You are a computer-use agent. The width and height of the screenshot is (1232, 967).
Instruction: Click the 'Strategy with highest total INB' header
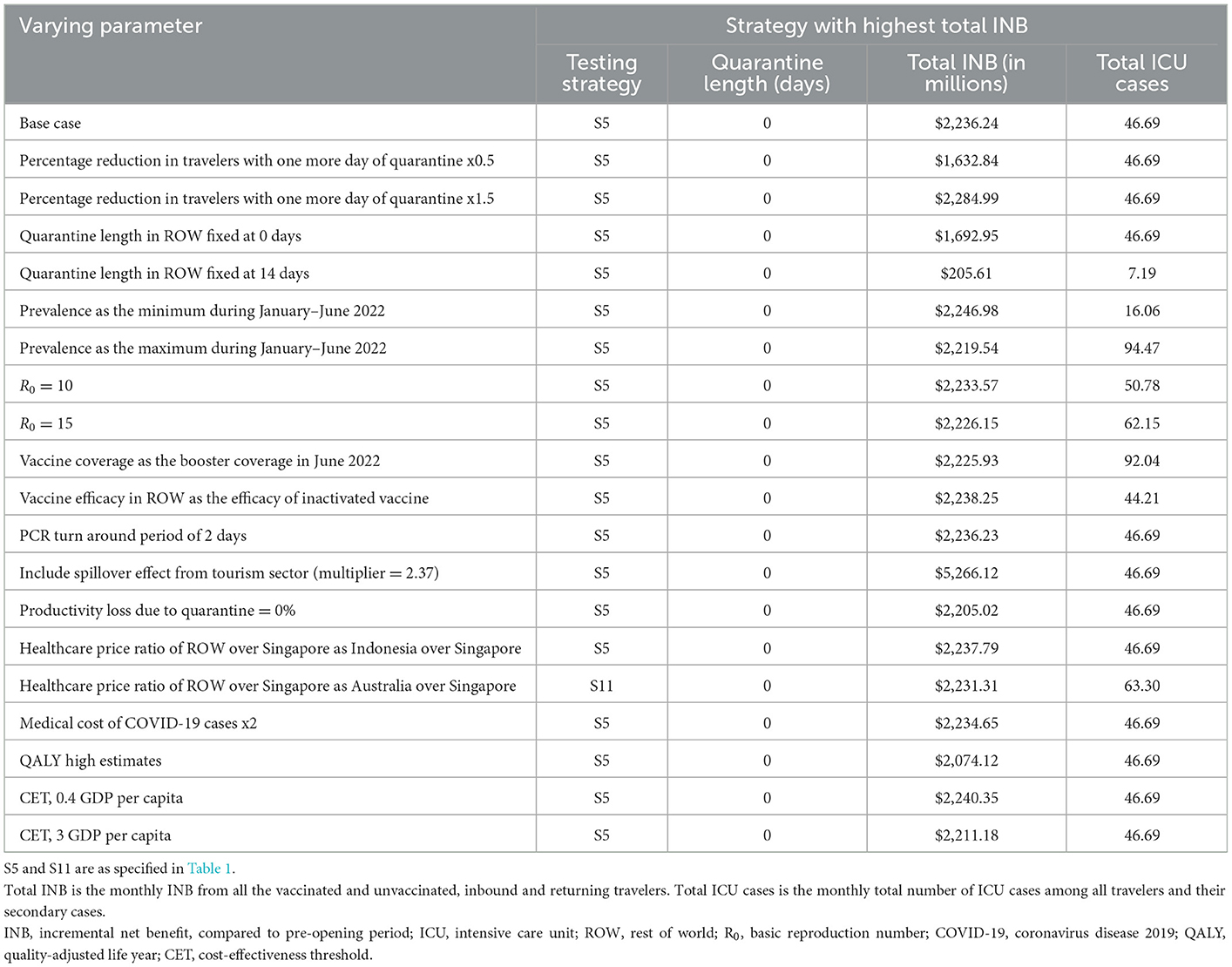[877, 26]
